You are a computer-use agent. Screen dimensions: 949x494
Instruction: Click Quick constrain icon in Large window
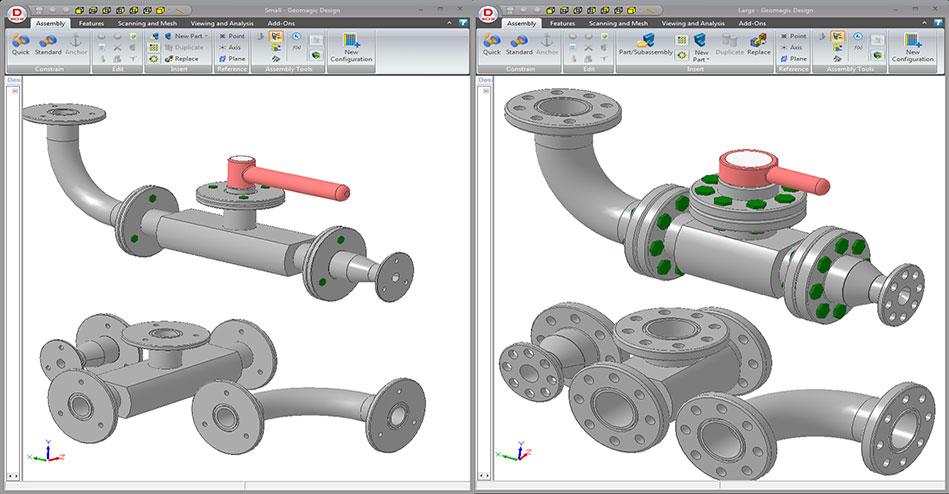click(491, 43)
